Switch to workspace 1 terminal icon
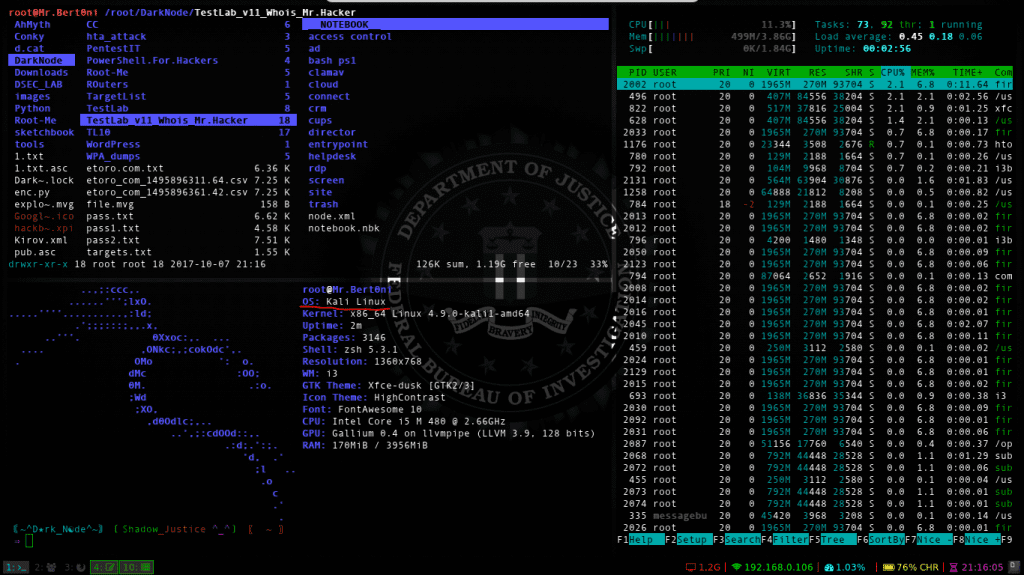The height and width of the screenshot is (575, 1024). coord(17,567)
